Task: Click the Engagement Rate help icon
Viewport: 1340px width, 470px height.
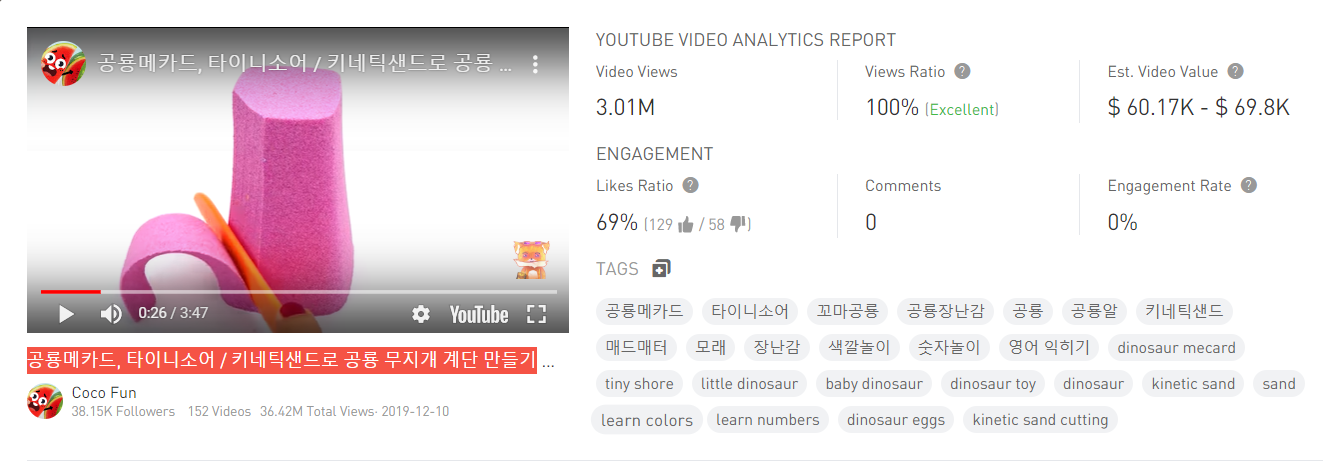Action: (x=1248, y=185)
